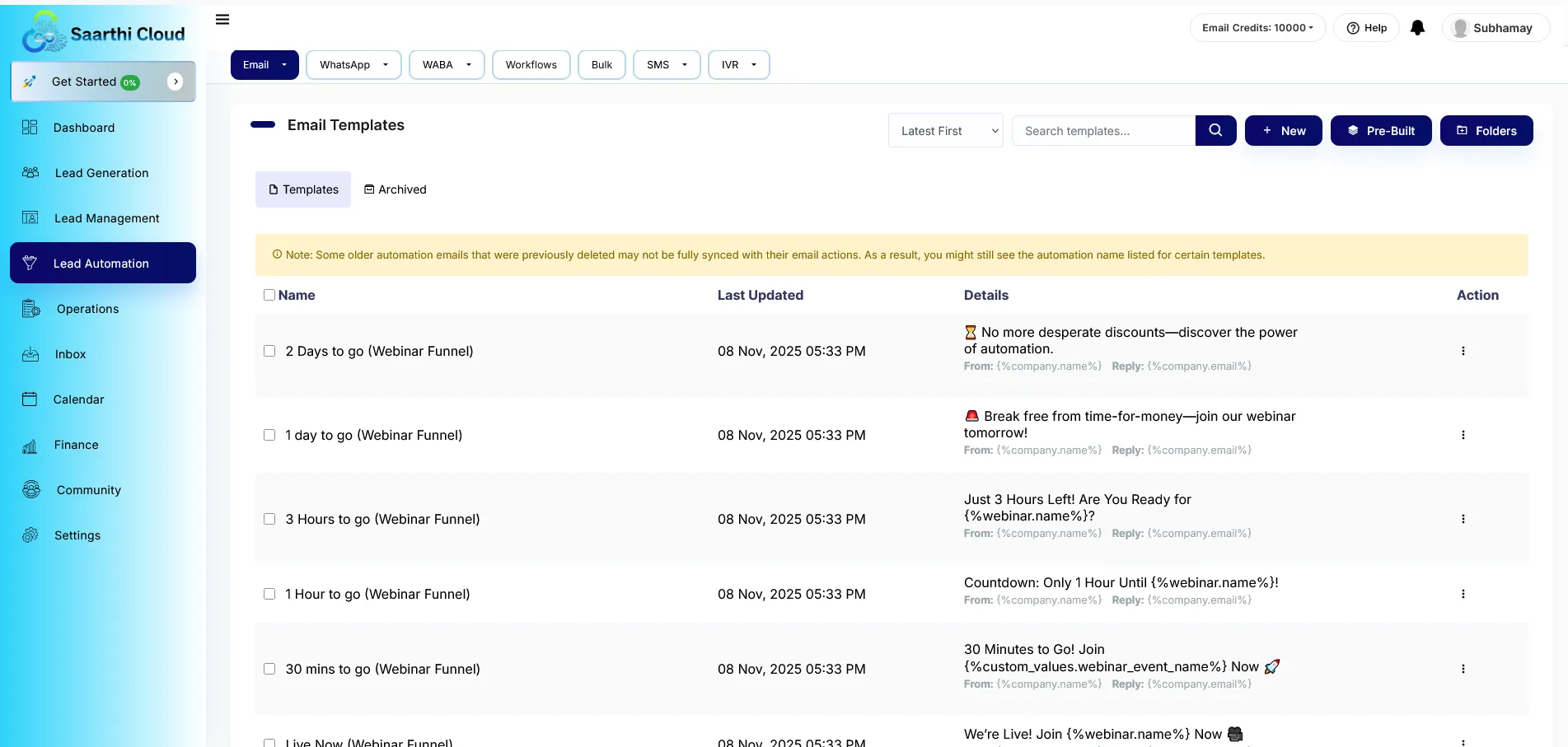Click the Calendar sidebar icon
1568x747 pixels.
coord(30,399)
